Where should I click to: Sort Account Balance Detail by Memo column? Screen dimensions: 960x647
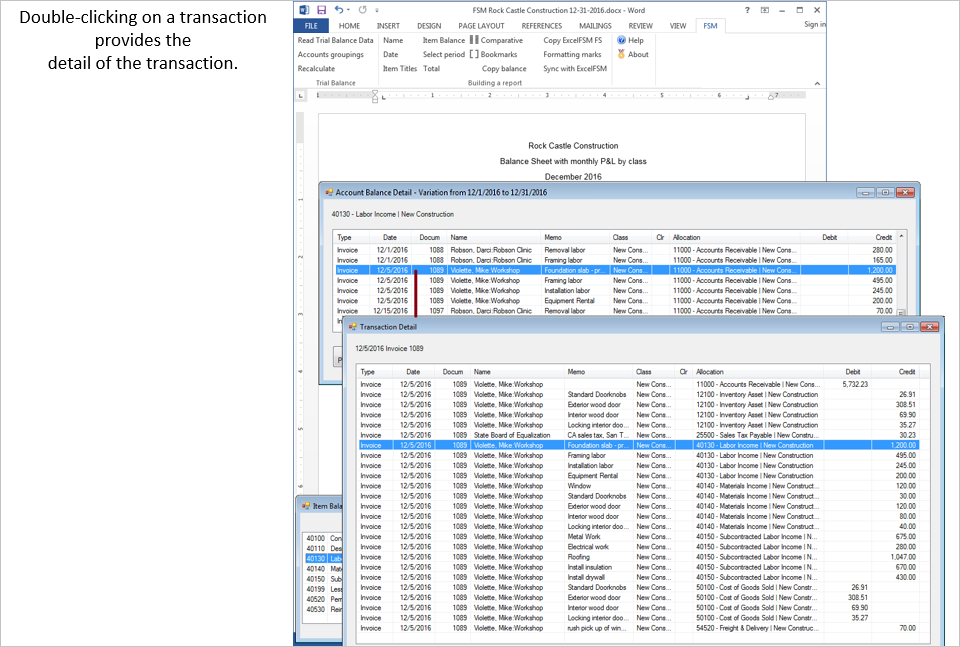pos(574,237)
